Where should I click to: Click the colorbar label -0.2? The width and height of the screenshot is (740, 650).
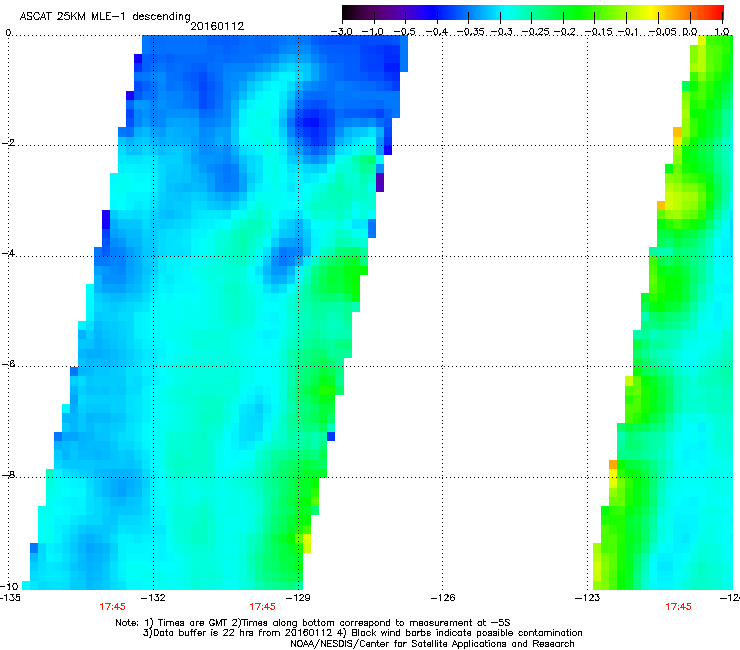pos(565,32)
